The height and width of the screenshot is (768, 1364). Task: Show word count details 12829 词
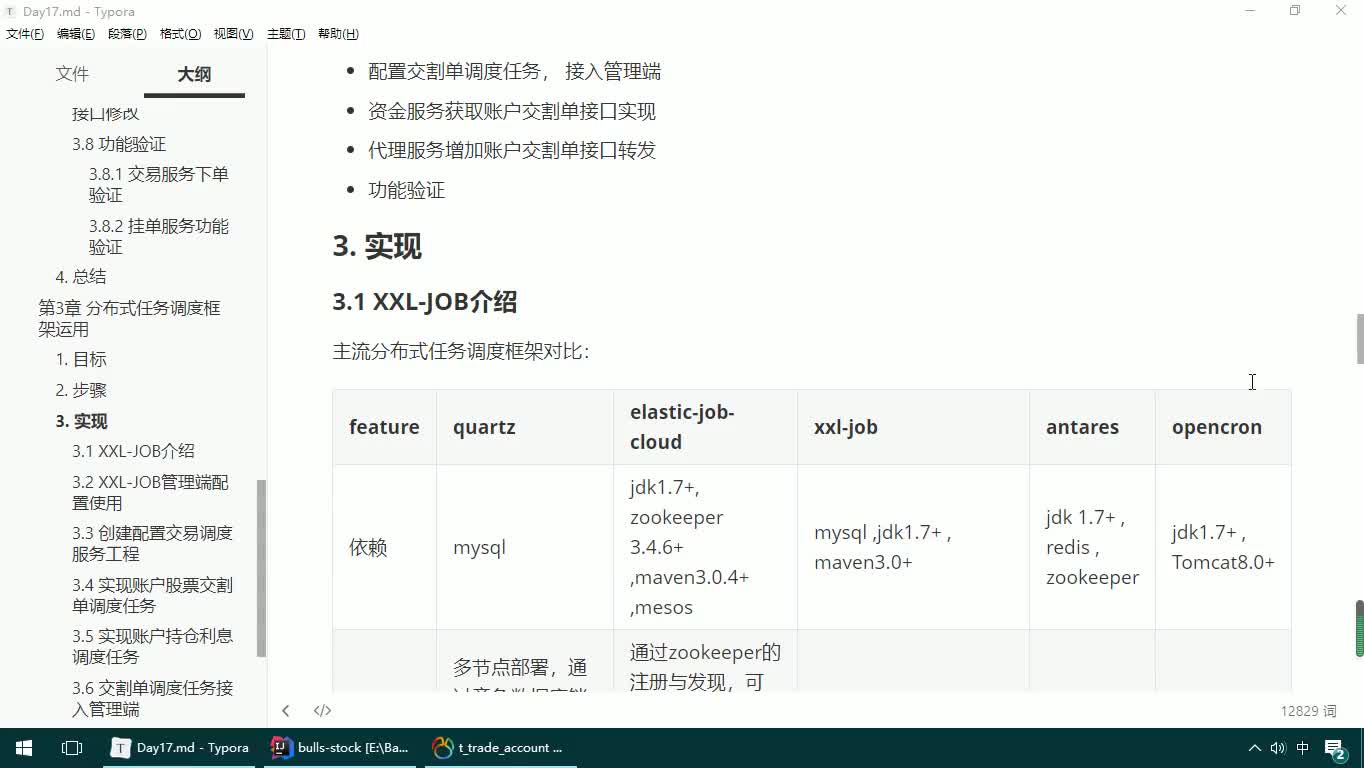coord(1308,710)
